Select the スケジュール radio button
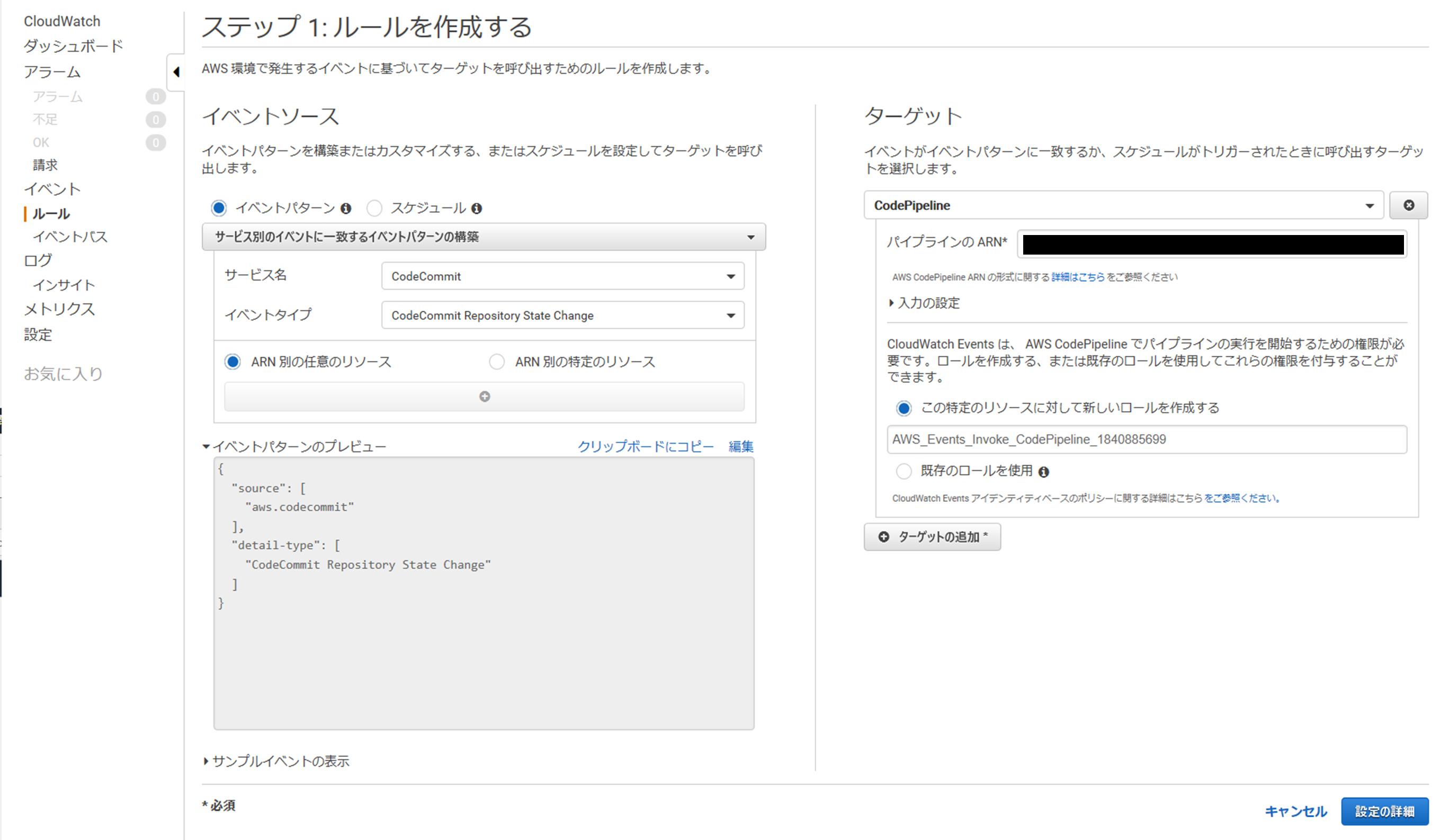Image resolution: width=1440 pixels, height=840 pixels. [x=375, y=208]
